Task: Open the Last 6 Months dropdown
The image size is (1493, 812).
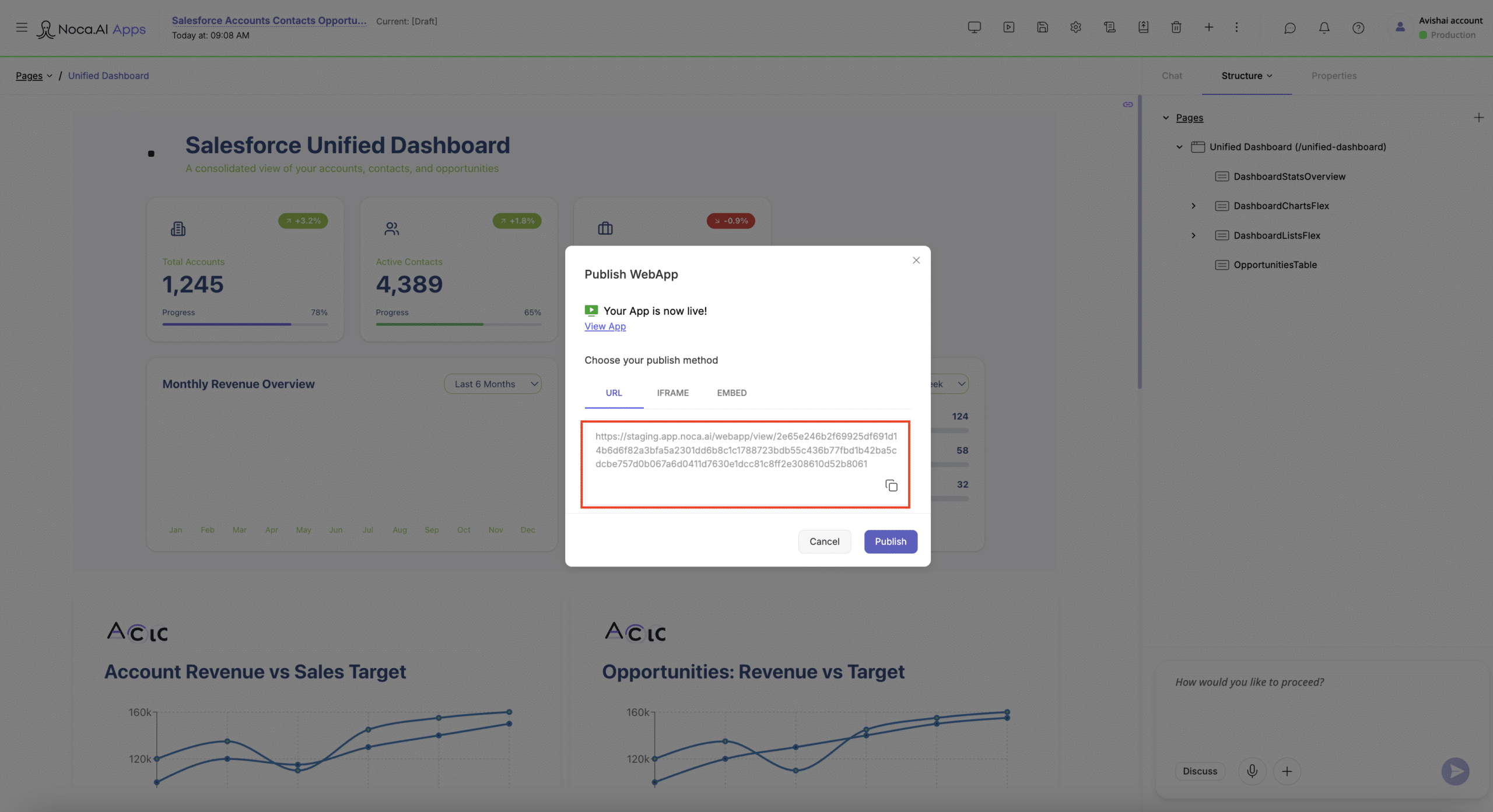Action: 493,384
